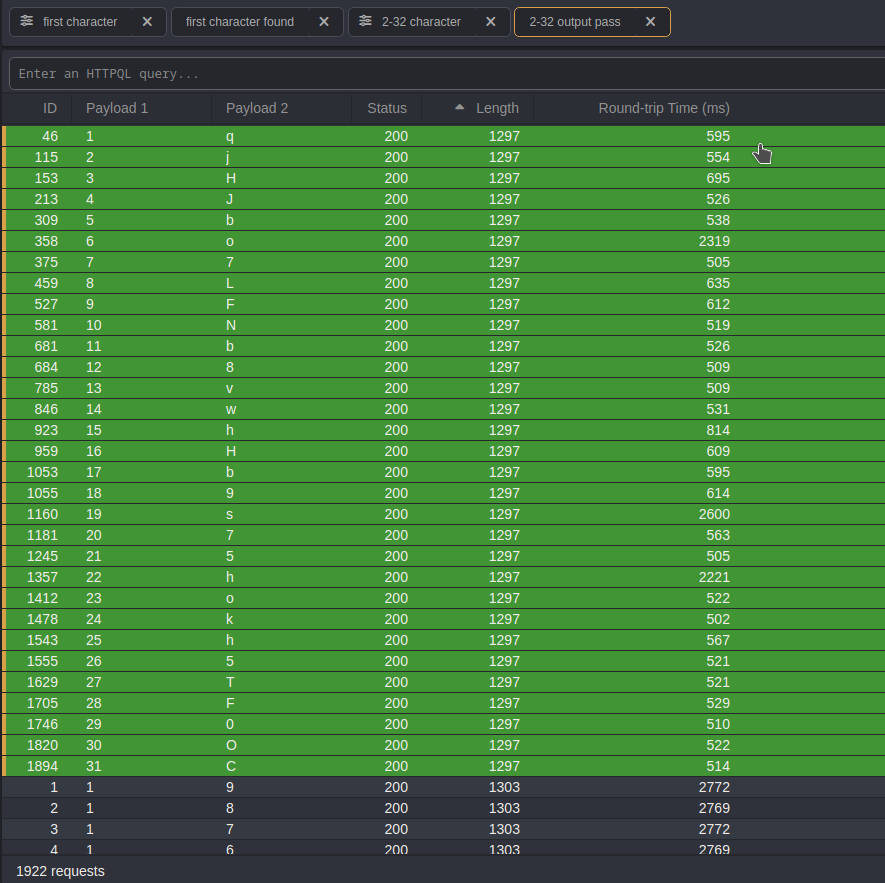Screen dimensions: 885x883
Task: Select the row with ID 2
Action: 400,808
